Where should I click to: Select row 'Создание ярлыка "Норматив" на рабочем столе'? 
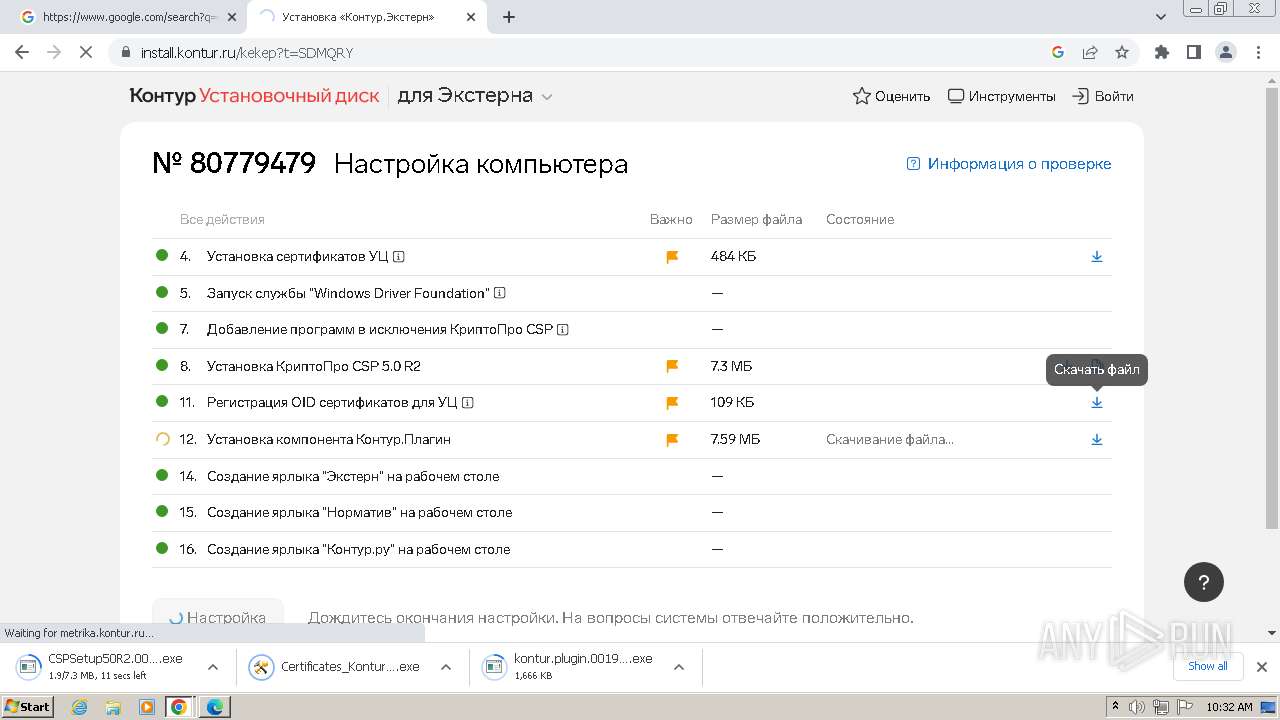point(631,512)
